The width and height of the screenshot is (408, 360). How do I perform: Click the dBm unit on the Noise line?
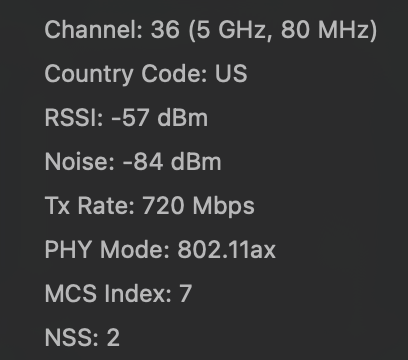(196, 162)
